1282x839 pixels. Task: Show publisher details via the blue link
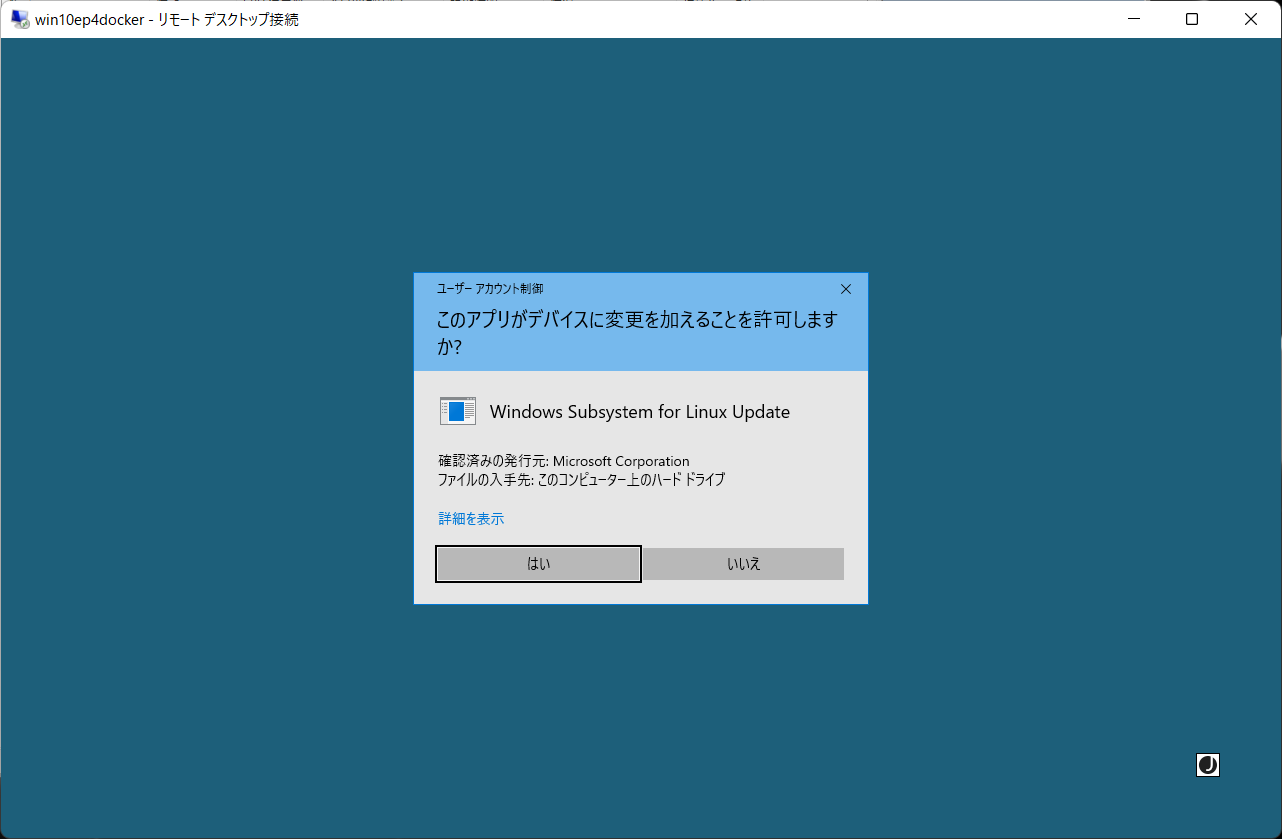pyautogui.click(x=470, y=518)
